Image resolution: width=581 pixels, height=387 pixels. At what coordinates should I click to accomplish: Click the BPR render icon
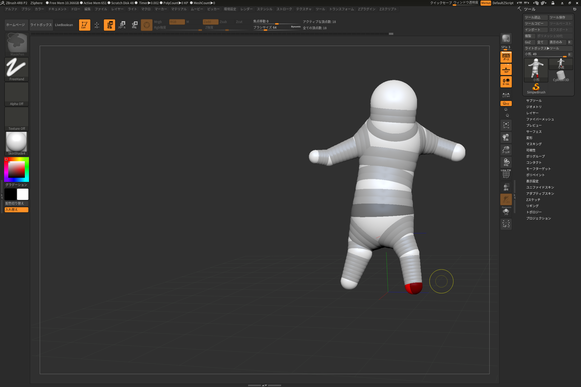[506, 39]
